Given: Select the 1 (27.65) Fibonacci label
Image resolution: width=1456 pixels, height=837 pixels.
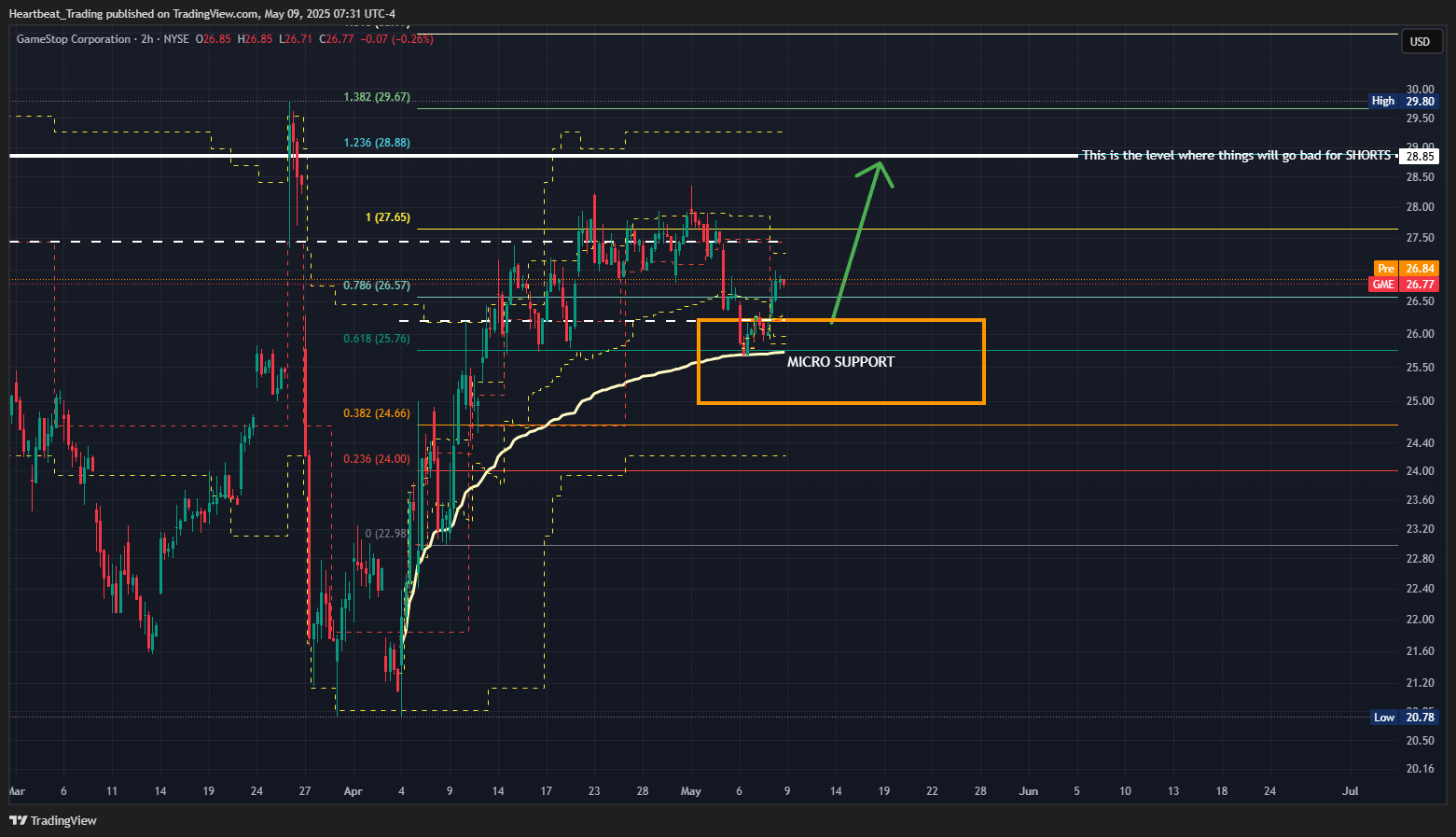Looking at the screenshot, I should (x=388, y=217).
